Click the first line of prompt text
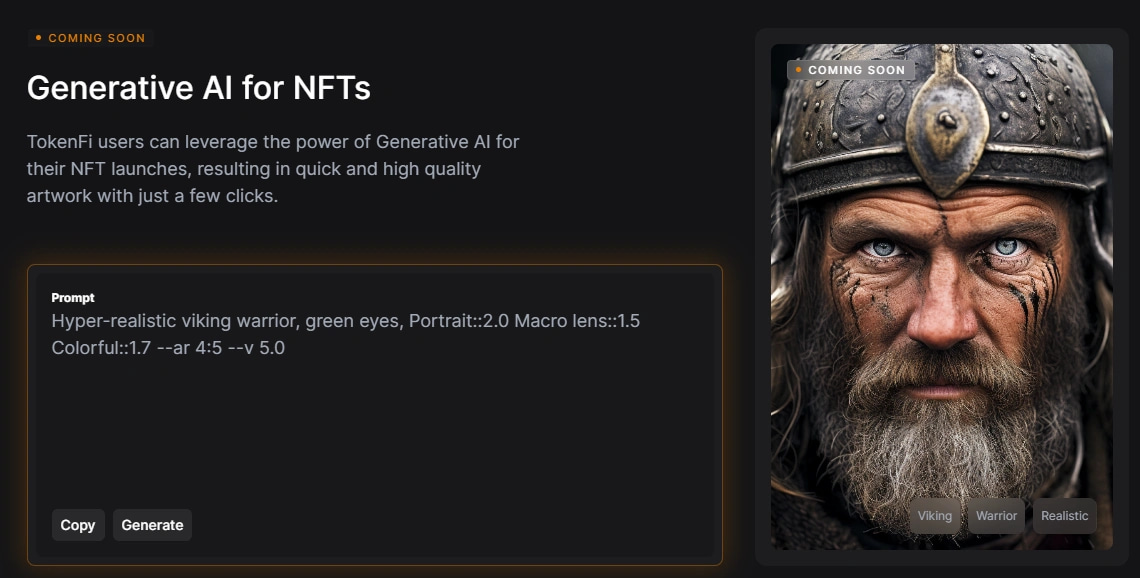 click(345, 321)
